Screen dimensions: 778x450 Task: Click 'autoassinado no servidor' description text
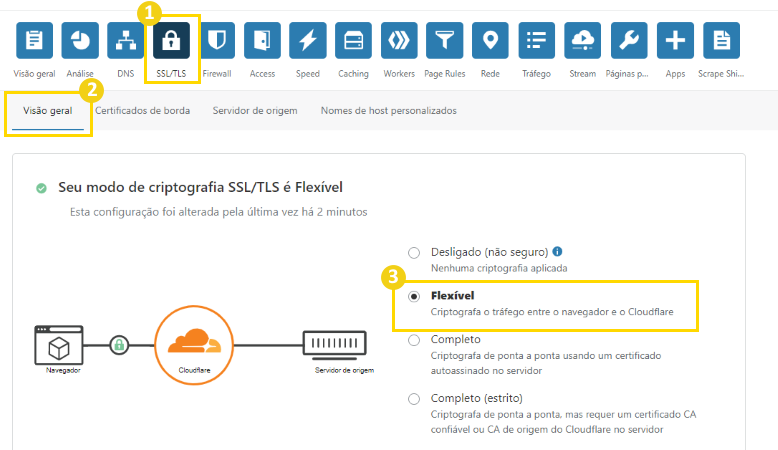[x=486, y=371]
